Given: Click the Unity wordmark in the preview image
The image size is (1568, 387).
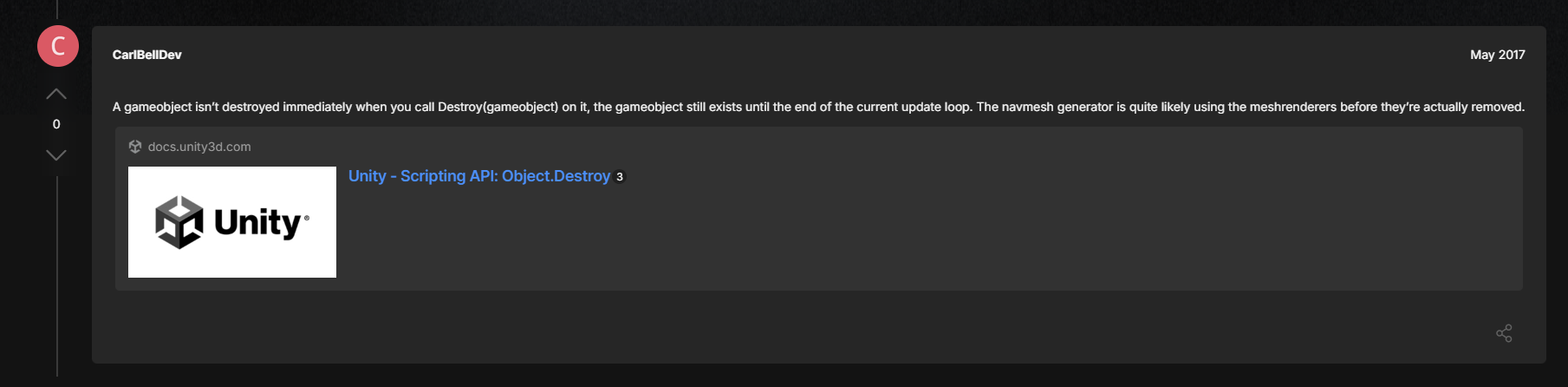Looking at the screenshot, I should point(258,223).
